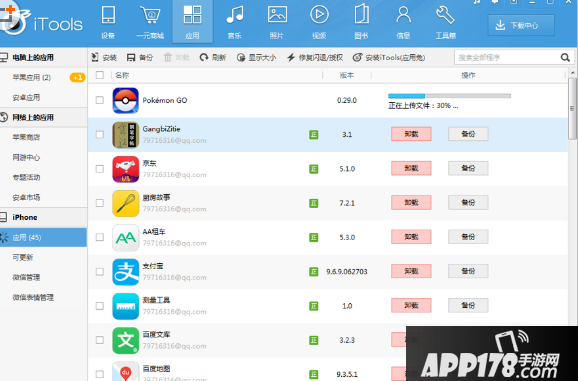The image size is (578, 381).
Task: Tick the Pokémon GO checkbox
Action: tap(100, 100)
